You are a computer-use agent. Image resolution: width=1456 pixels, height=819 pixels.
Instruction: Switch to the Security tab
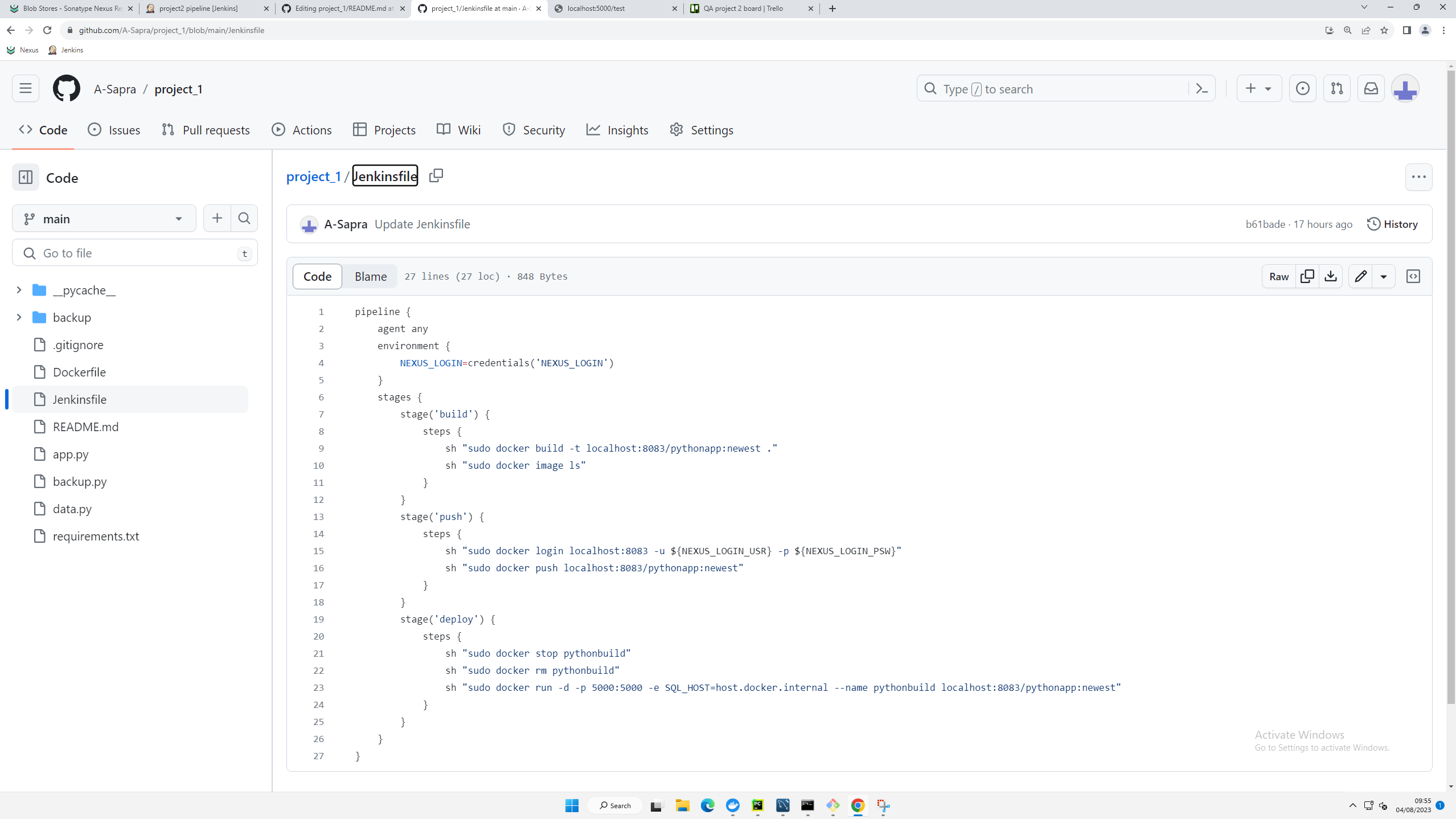(x=534, y=129)
